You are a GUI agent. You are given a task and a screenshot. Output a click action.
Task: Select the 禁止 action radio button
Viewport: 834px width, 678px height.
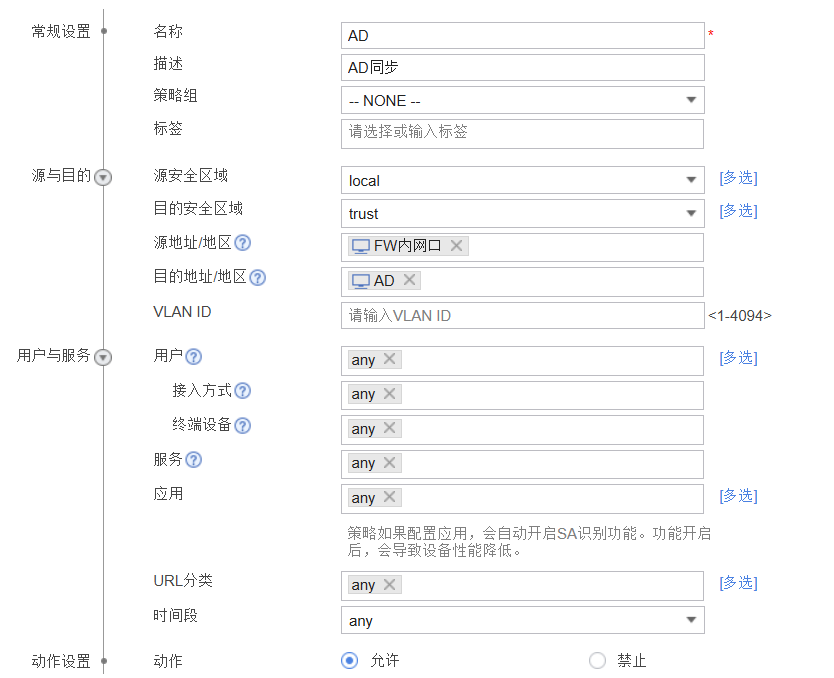click(597, 660)
